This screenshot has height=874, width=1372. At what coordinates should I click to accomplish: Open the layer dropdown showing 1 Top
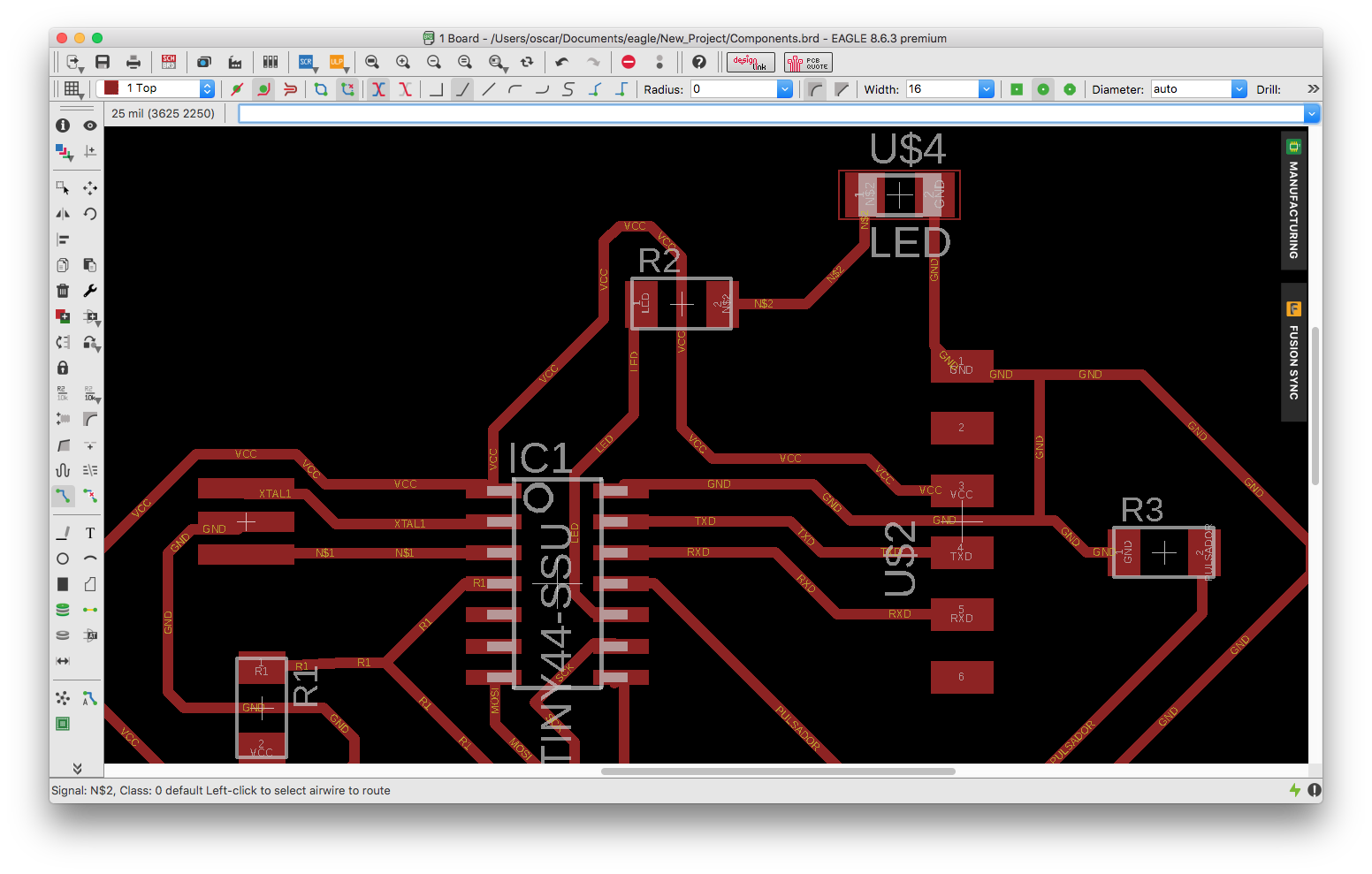pos(158,88)
